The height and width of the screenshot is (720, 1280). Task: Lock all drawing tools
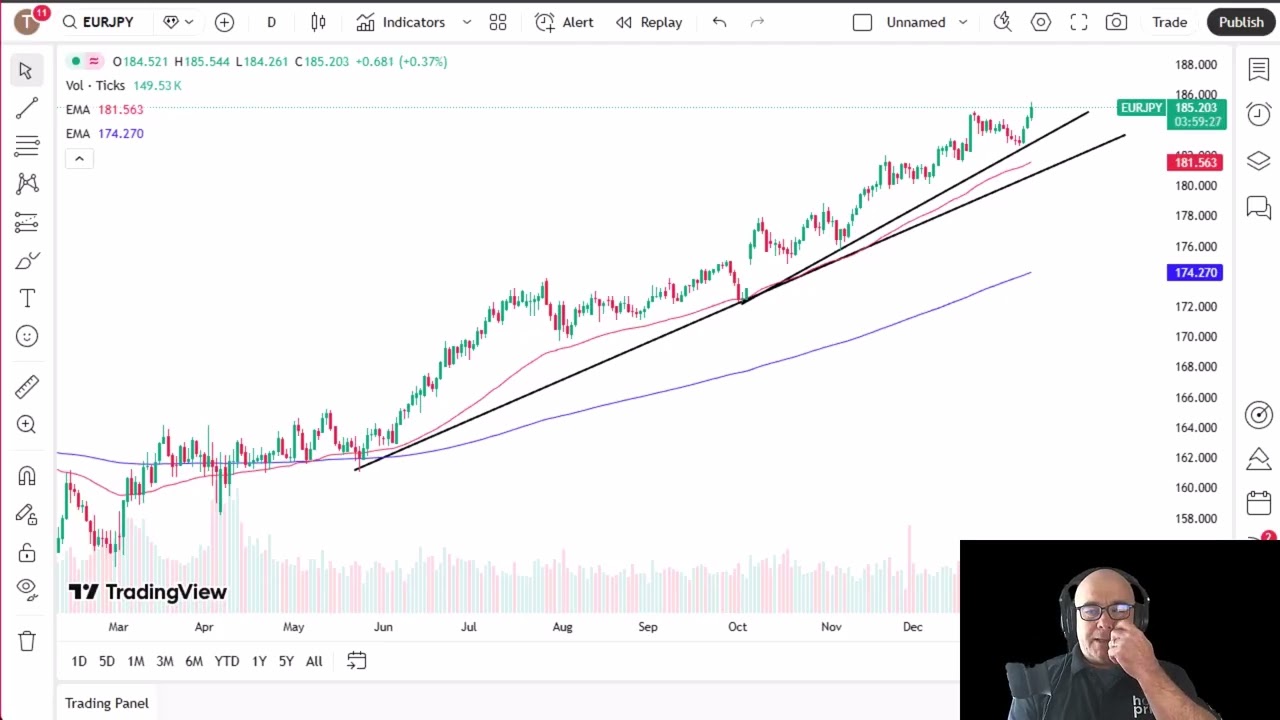[27, 552]
